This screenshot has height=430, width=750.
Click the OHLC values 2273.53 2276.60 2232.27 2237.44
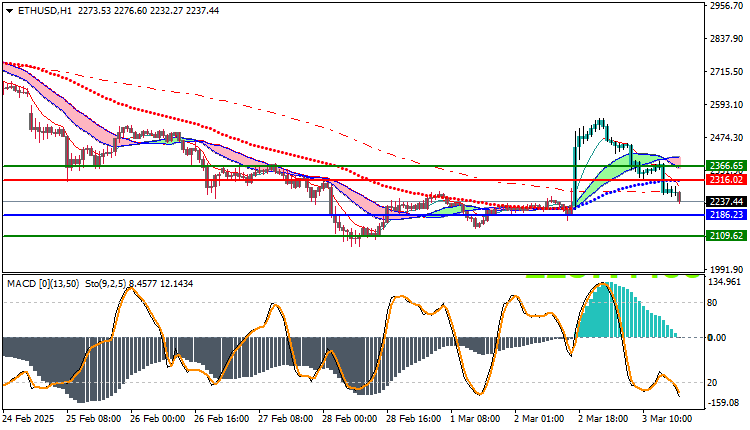point(148,11)
